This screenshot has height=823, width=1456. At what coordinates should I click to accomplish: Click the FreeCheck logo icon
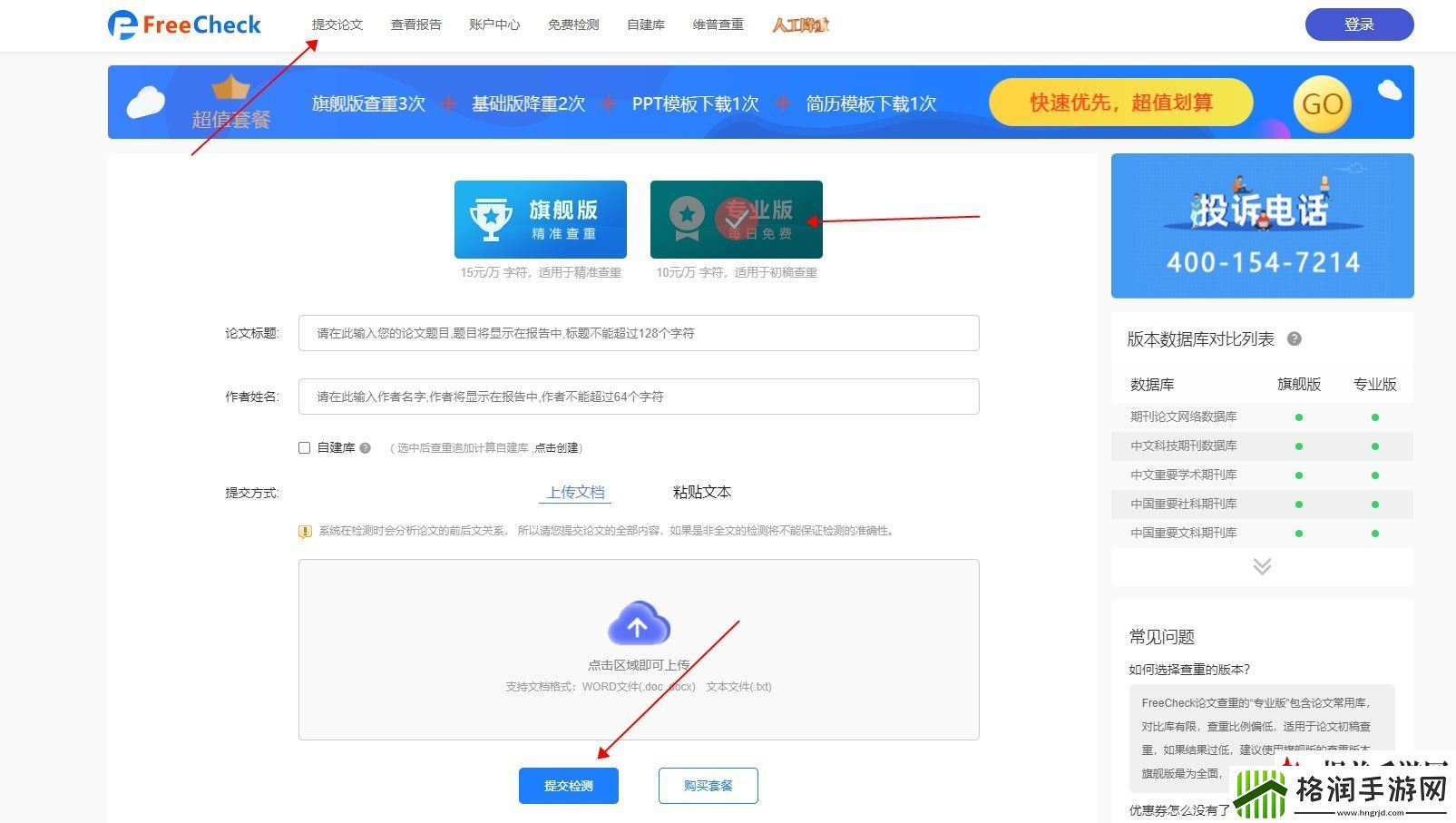pyautogui.click(x=122, y=24)
